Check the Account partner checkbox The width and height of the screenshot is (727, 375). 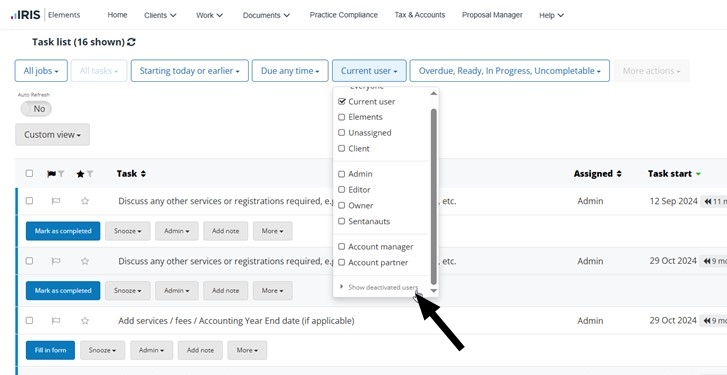[x=342, y=262]
